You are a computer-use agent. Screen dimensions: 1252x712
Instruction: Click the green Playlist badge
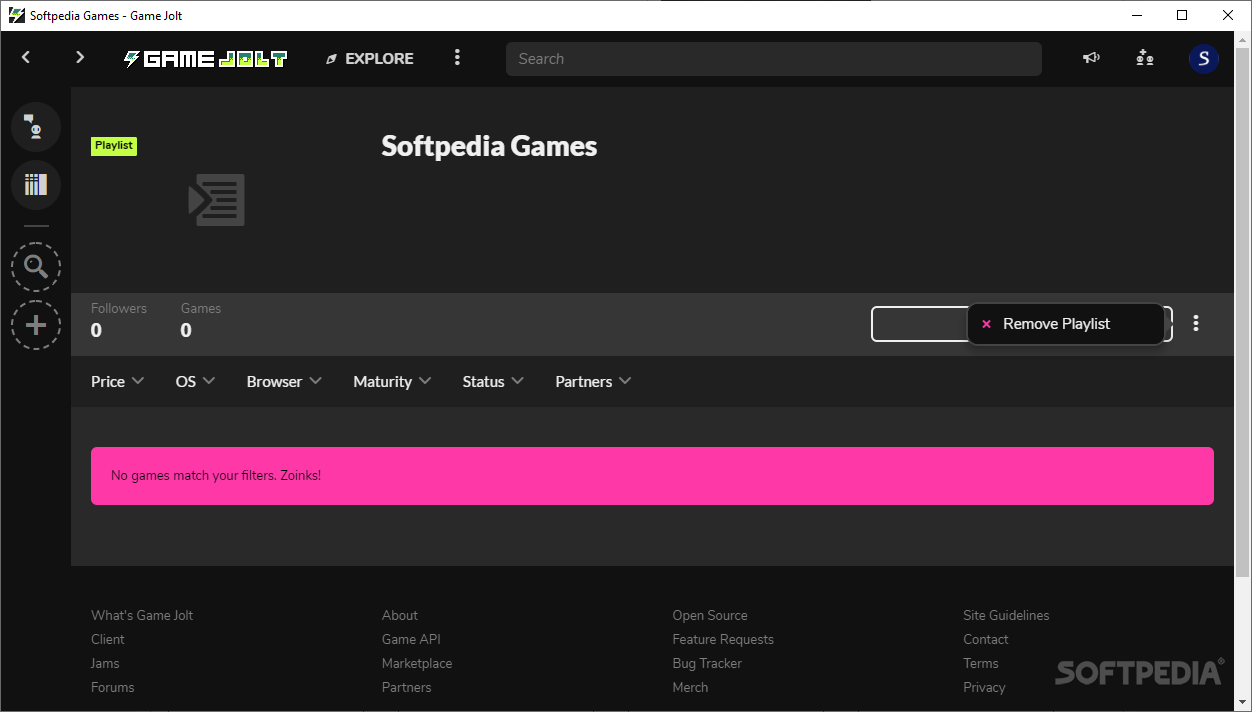pos(114,146)
